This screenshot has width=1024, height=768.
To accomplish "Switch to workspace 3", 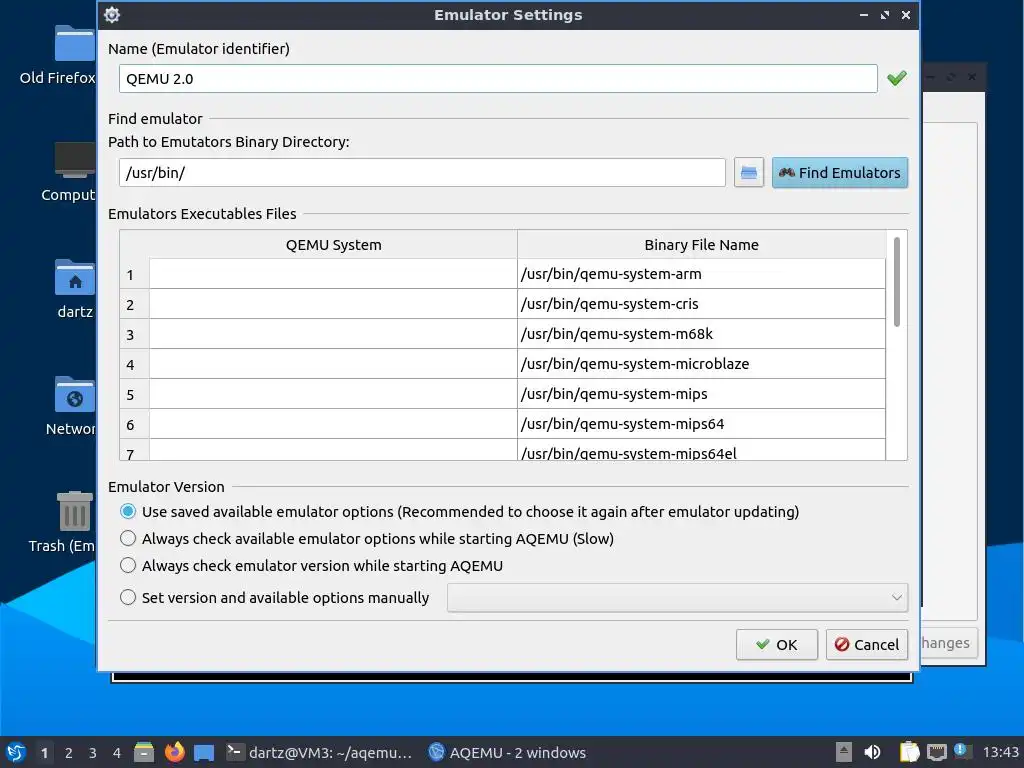I will pos(93,752).
